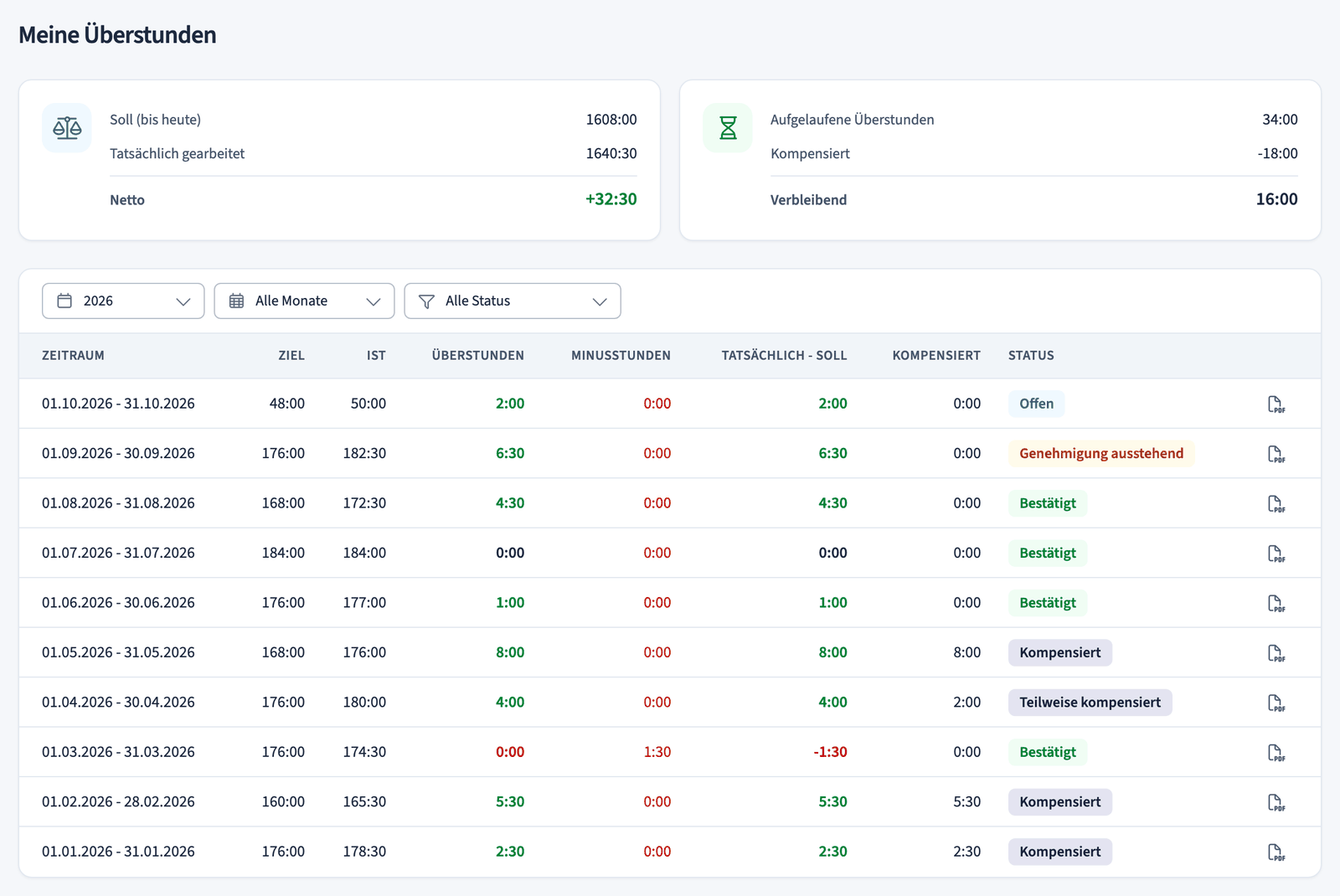Select the 01.03.2026 - 31.03.2026 period
The image size is (1340, 896).
click(x=118, y=752)
